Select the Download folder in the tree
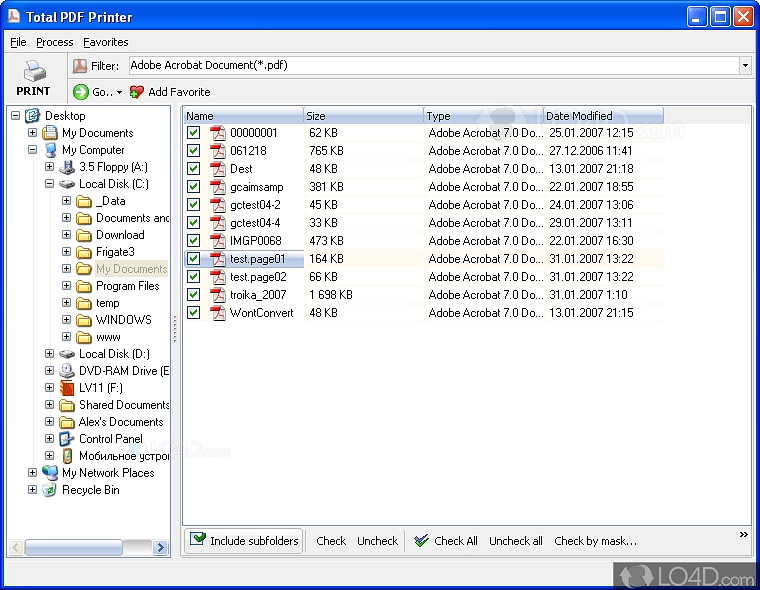 (120, 235)
